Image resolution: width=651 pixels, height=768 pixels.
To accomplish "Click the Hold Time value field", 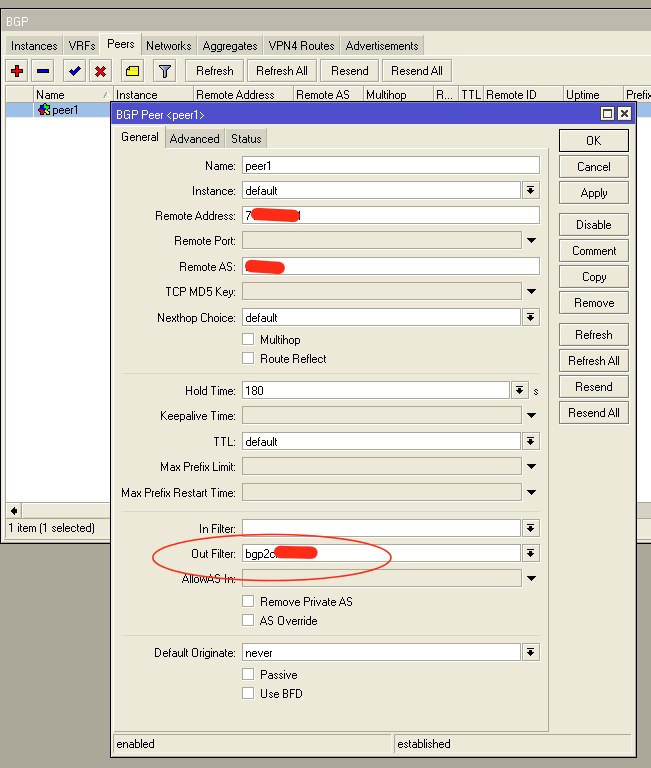I will point(376,390).
